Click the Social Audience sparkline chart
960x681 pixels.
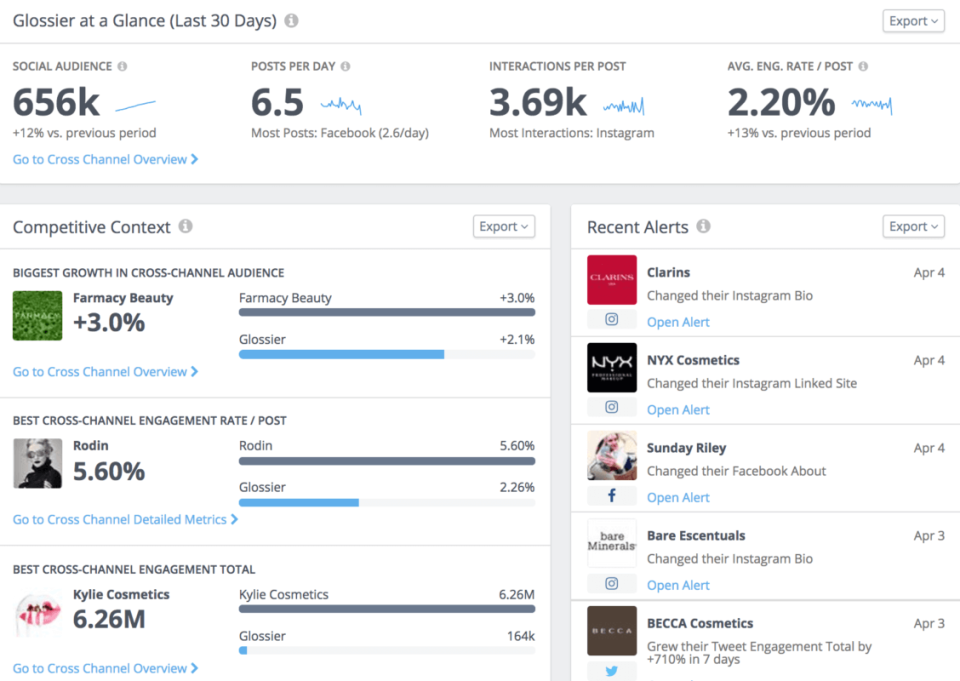[x=135, y=104]
